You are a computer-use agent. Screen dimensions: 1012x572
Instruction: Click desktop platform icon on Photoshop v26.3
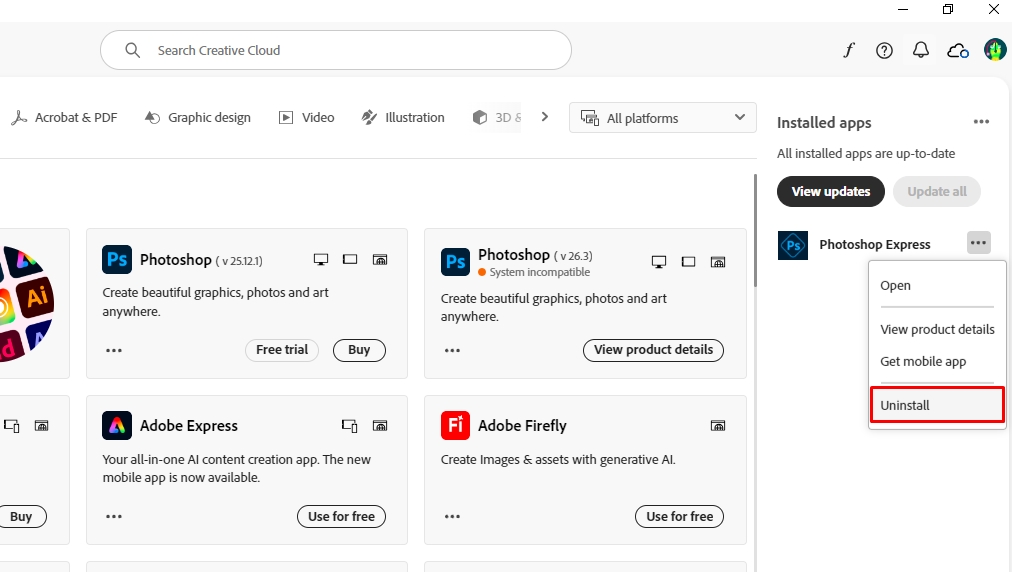click(659, 261)
